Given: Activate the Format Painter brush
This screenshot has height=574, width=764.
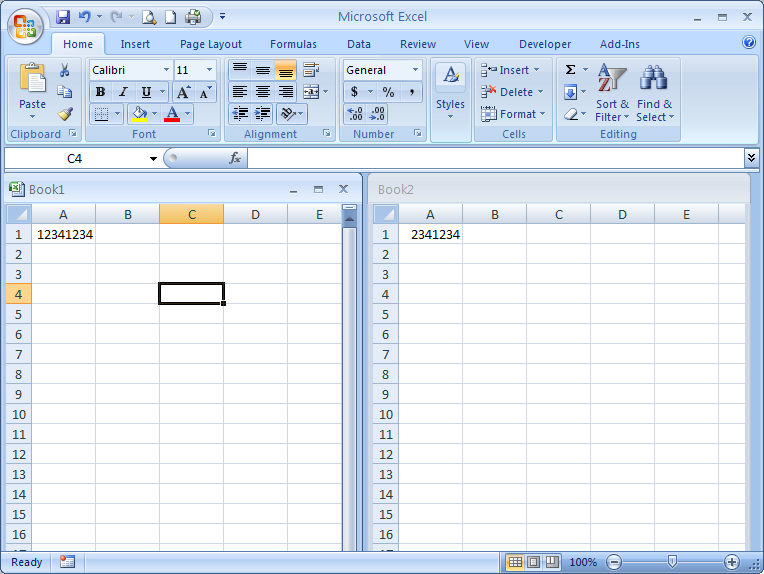Looking at the screenshot, I should tap(65, 114).
